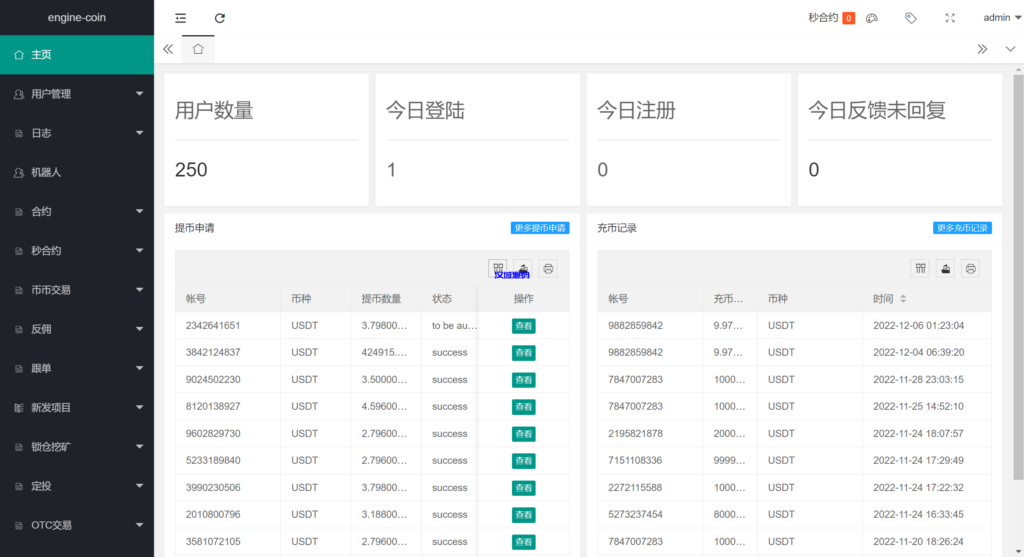Click the 更多充币记录 button

(x=963, y=228)
